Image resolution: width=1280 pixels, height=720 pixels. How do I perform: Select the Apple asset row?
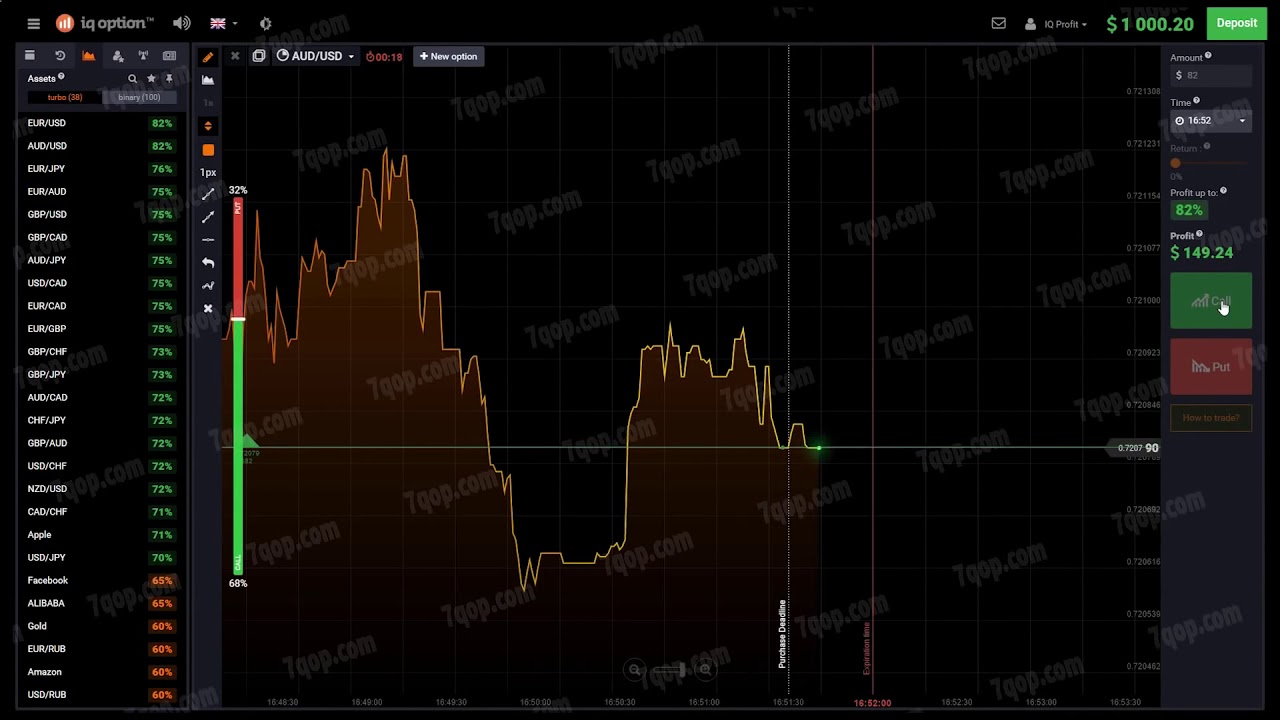pyautogui.click(x=100, y=535)
